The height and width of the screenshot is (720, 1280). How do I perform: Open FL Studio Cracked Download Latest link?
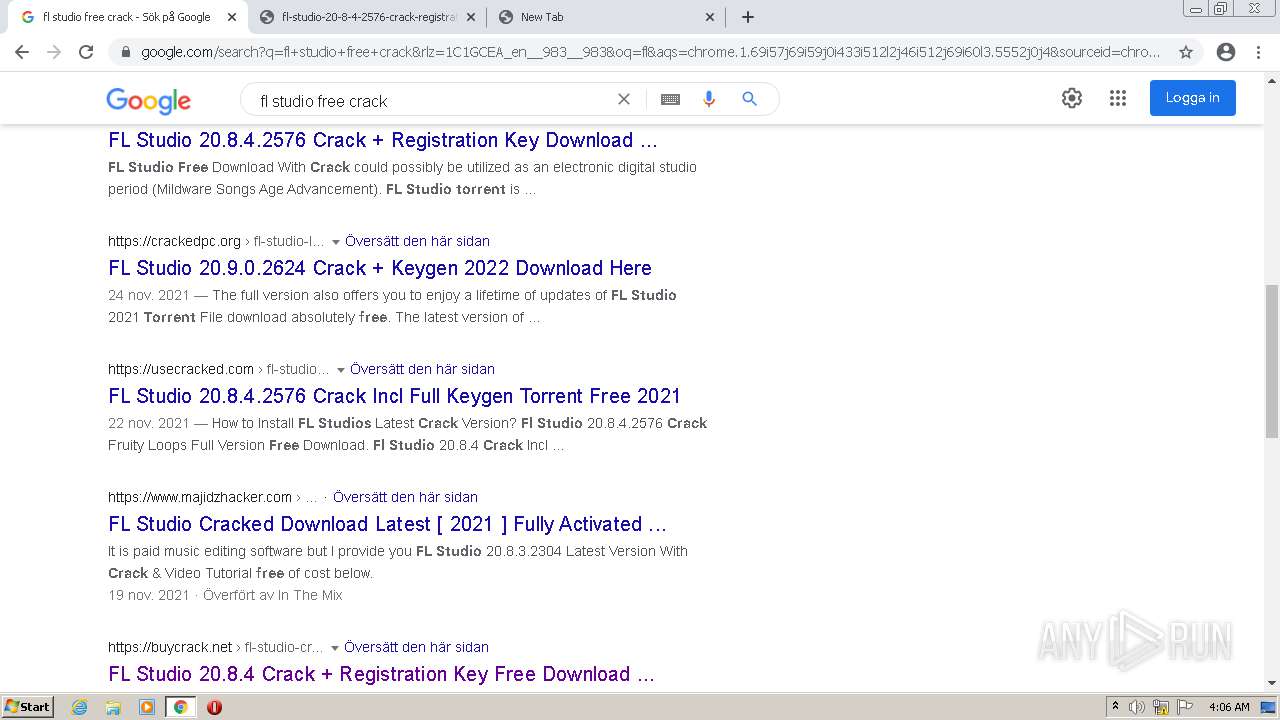[x=387, y=524]
